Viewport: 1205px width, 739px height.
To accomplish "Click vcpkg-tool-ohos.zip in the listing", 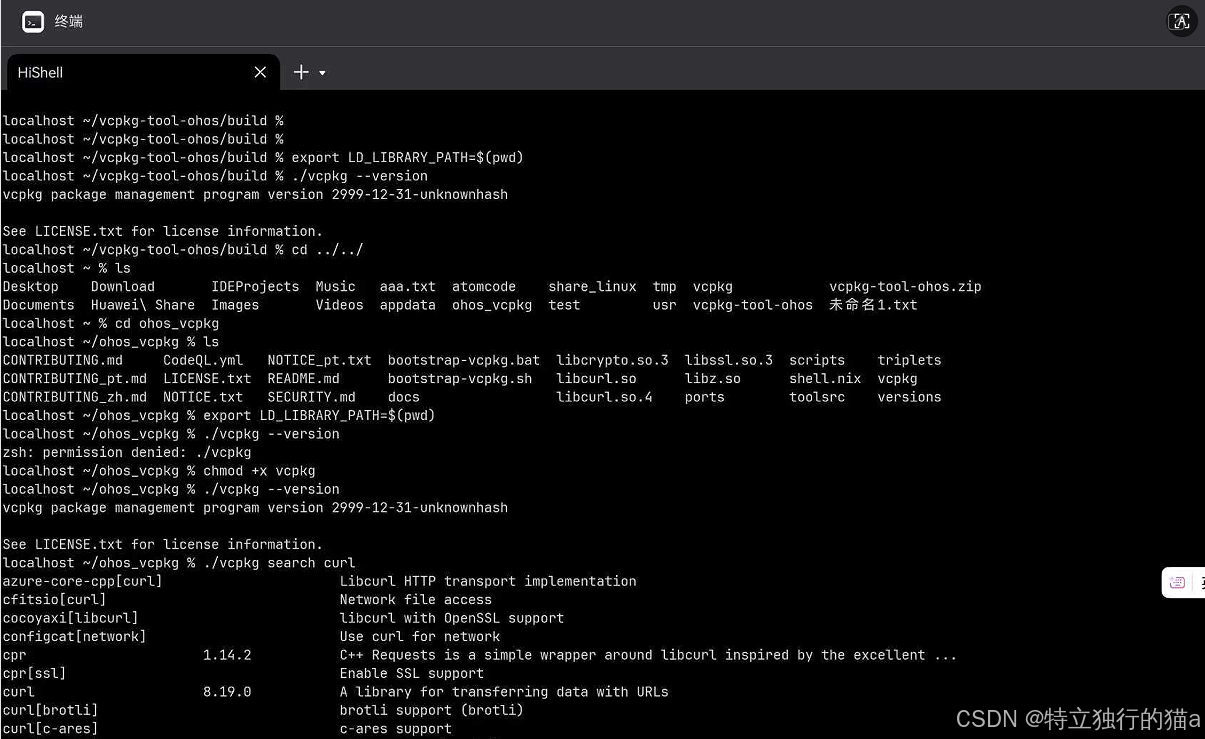I will click(905, 286).
